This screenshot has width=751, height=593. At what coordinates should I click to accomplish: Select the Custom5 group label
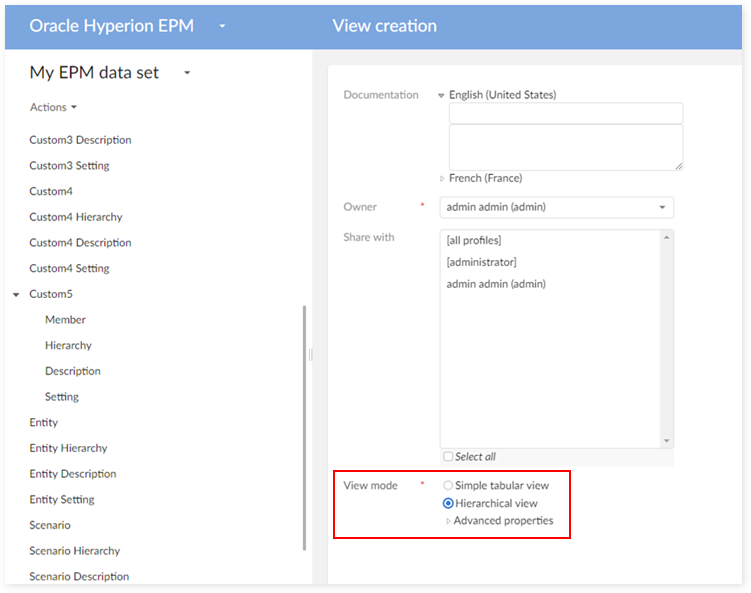click(x=51, y=294)
